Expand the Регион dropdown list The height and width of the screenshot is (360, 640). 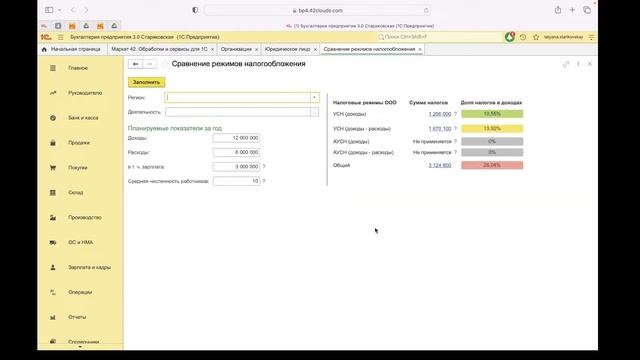point(314,98)
